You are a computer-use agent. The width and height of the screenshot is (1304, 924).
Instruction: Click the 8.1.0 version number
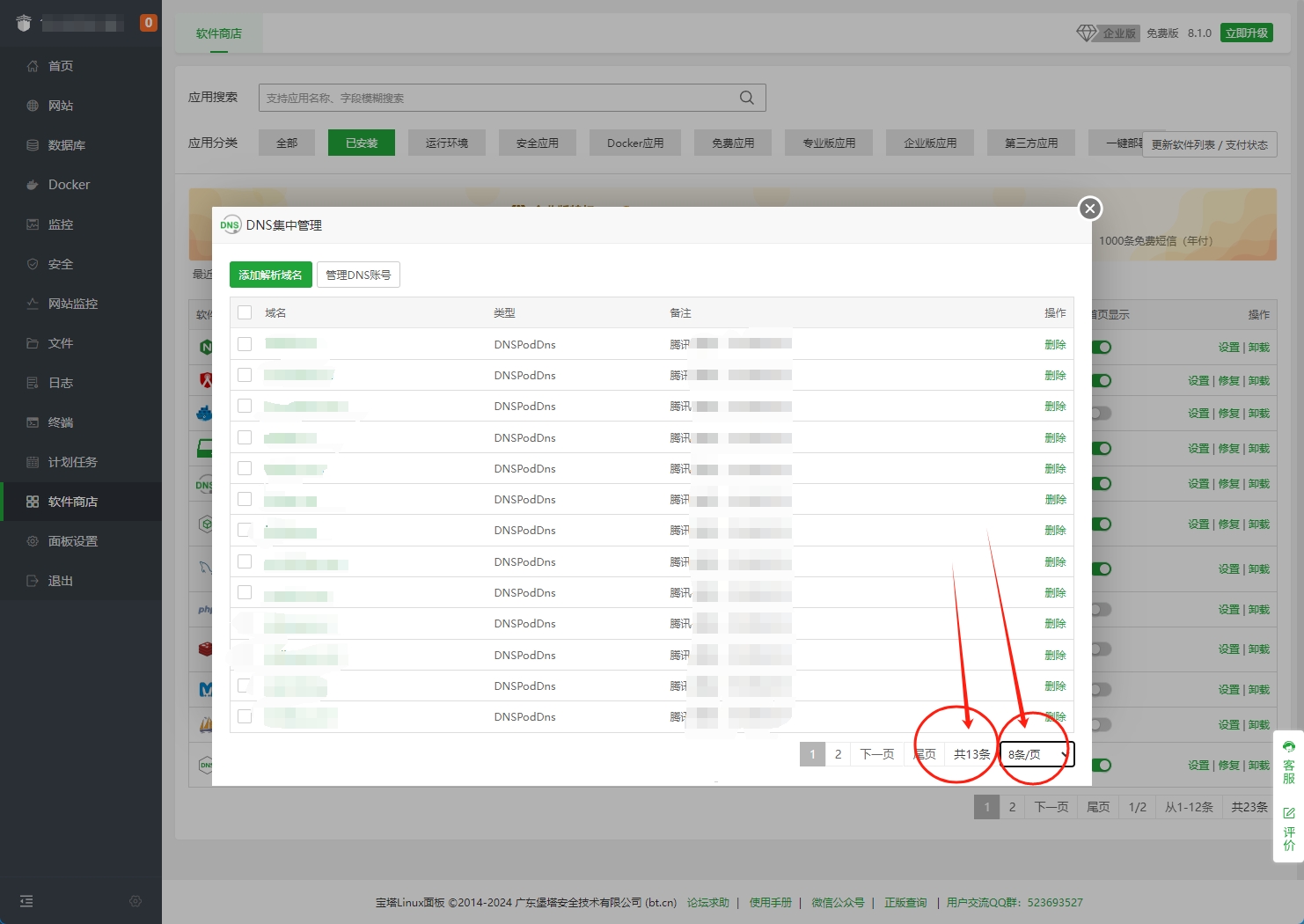1199,33
